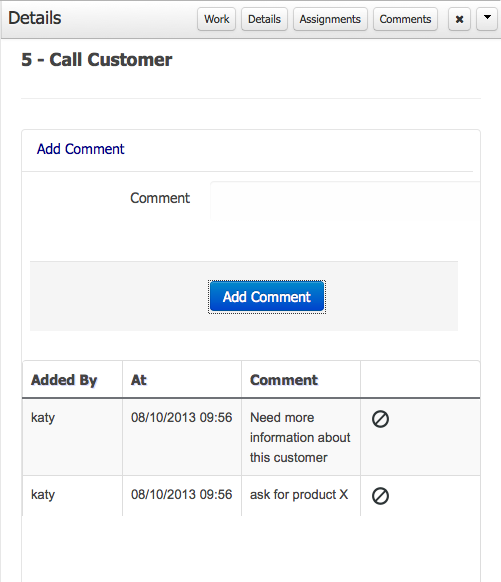This screenshot has width=501, height=582.
Task: Sort by the 'Added By' column header
Action: pyautogui.click(x=64, y=380)
